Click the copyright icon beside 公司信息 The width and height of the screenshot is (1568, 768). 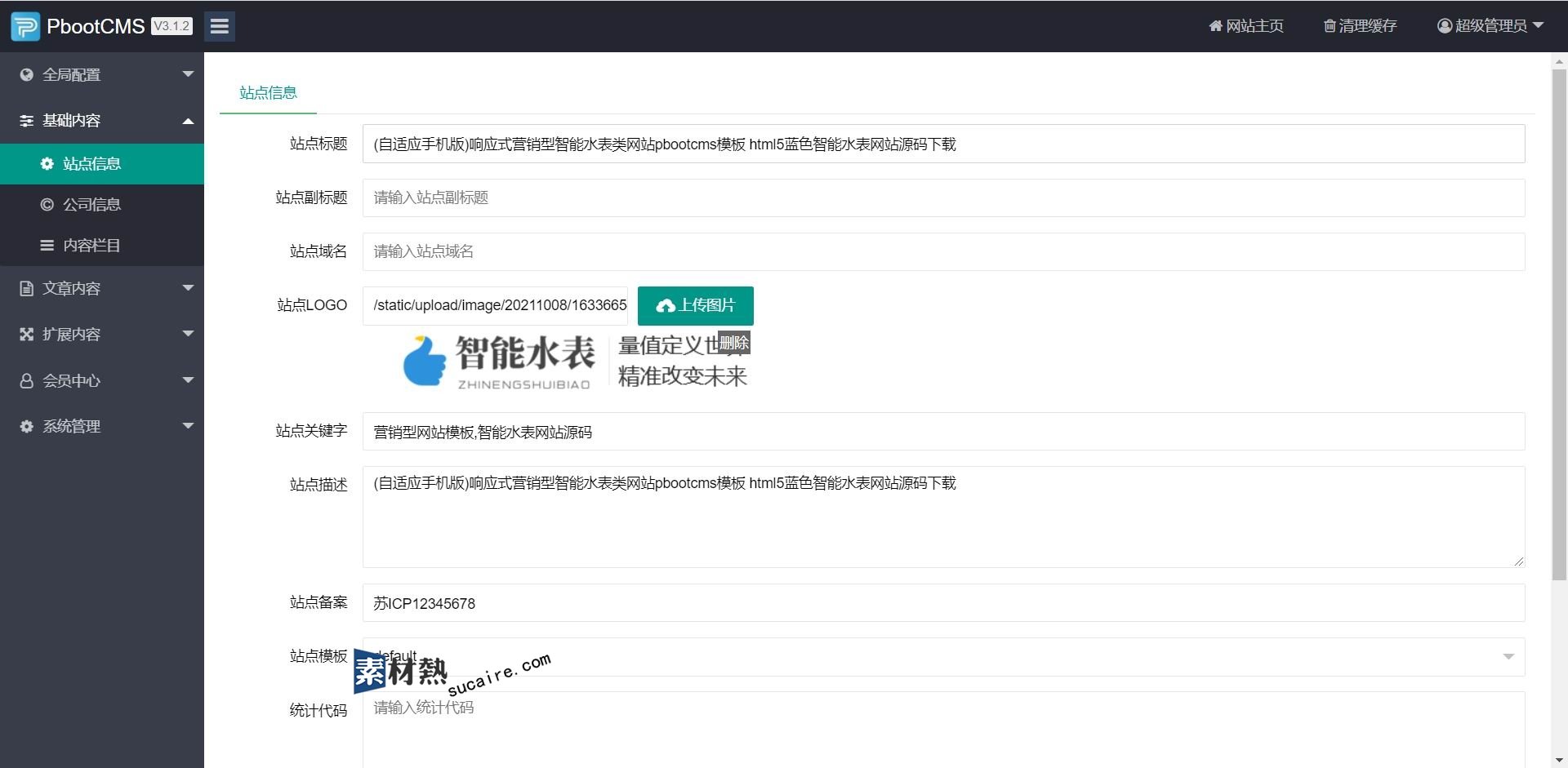(x=47, y=205)
